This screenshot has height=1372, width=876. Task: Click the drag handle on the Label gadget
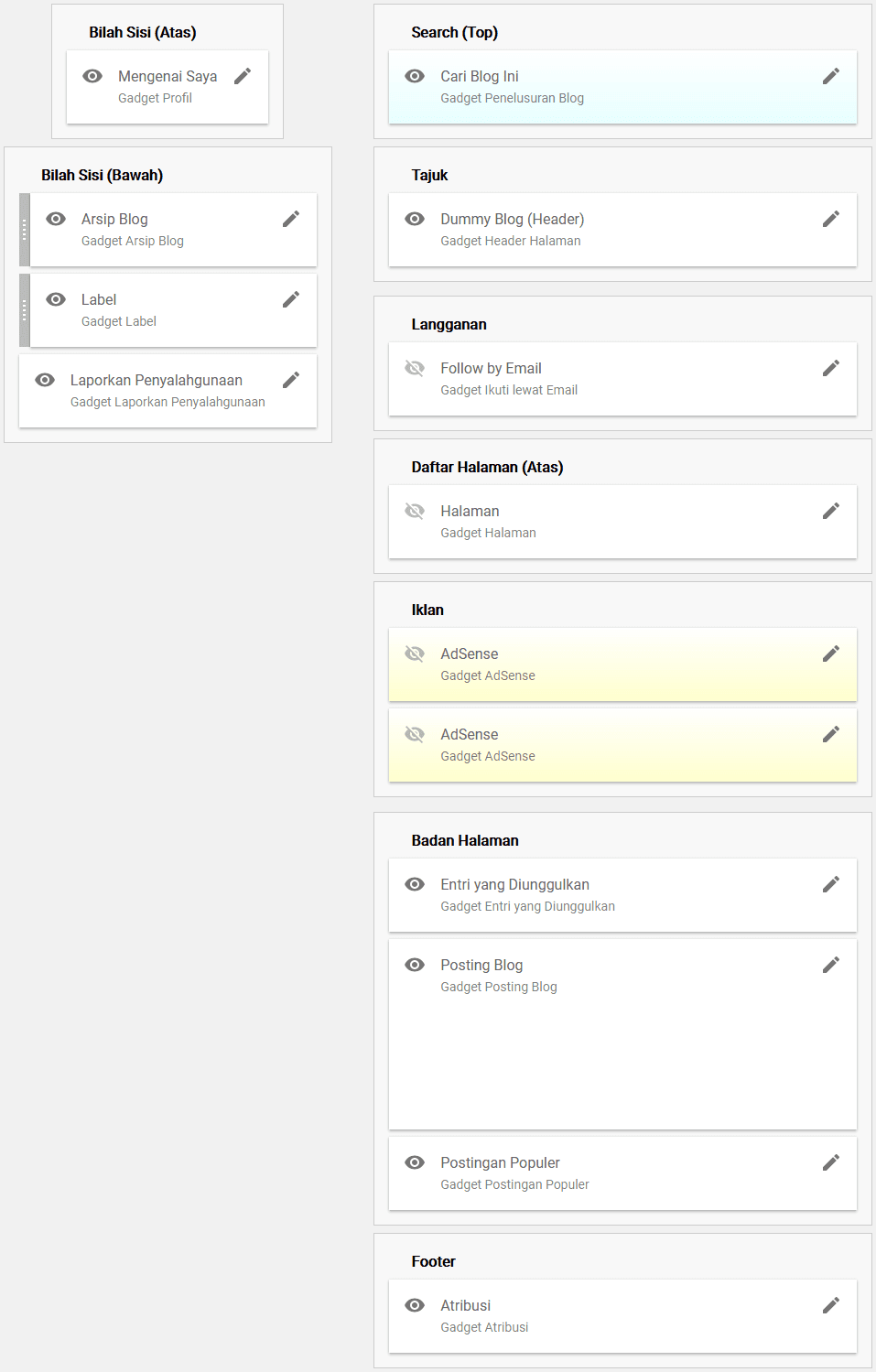click(x=25, y=310)
